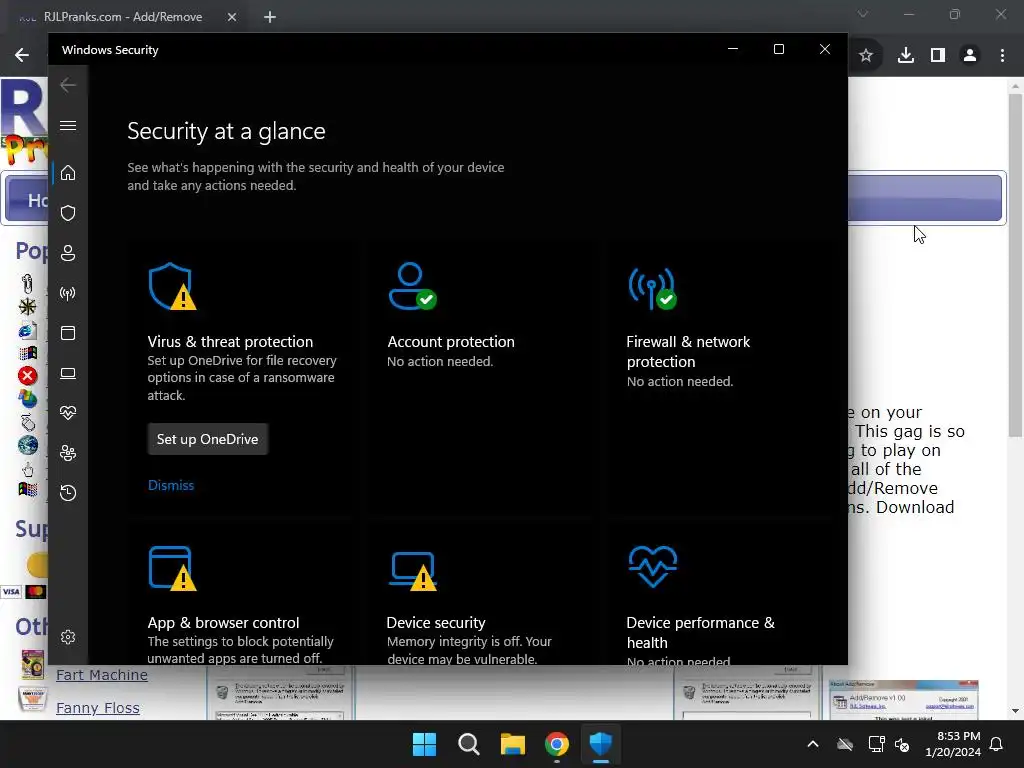Open Firewall & network protection heading
Image resolution: width=1024 pixels, height=768 pixels.
click(688, 351)
